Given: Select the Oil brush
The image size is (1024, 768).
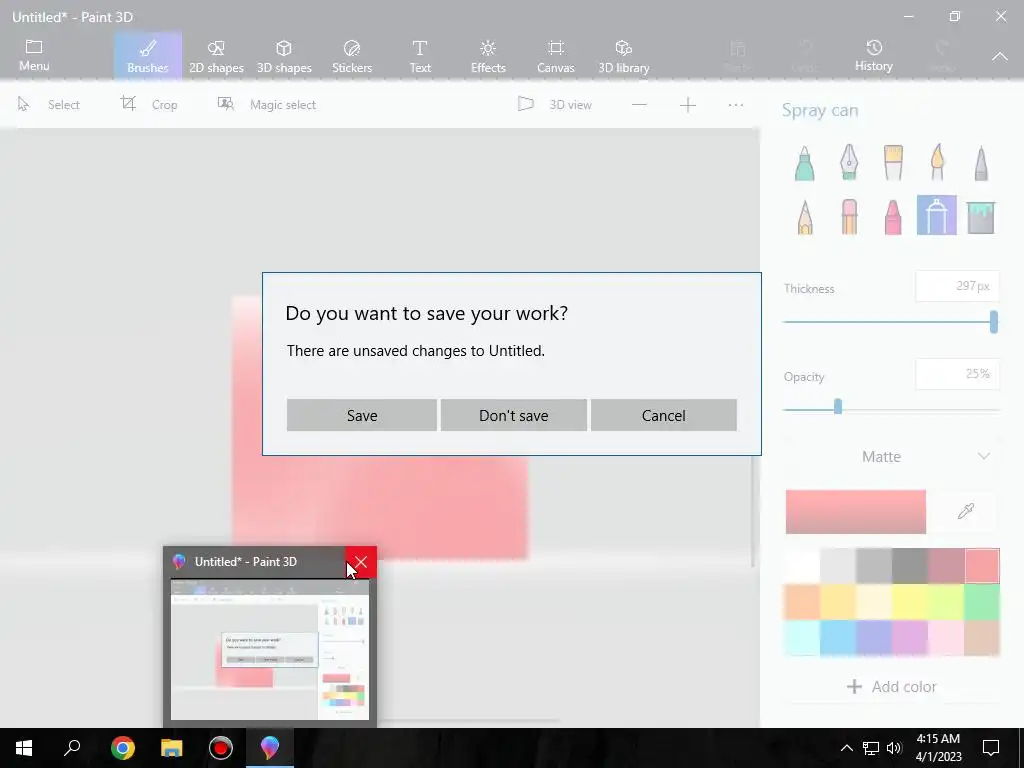Looking at the screenshot, I should pyautogui.click(x=893, y=162).
